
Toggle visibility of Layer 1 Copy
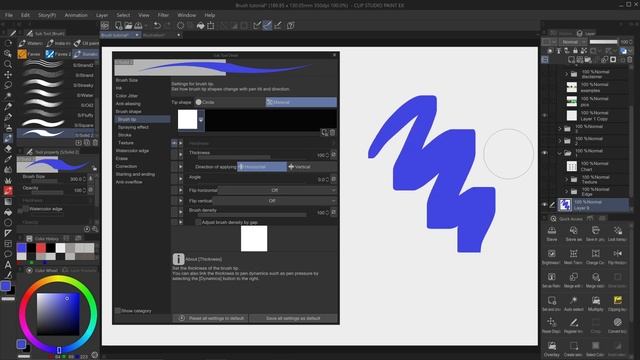tap(544, 116)
